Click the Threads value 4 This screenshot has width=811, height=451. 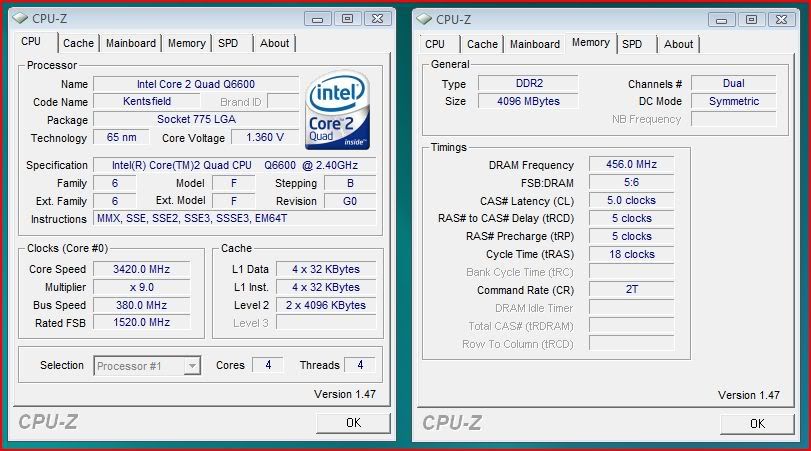click(x=360, y=365)
